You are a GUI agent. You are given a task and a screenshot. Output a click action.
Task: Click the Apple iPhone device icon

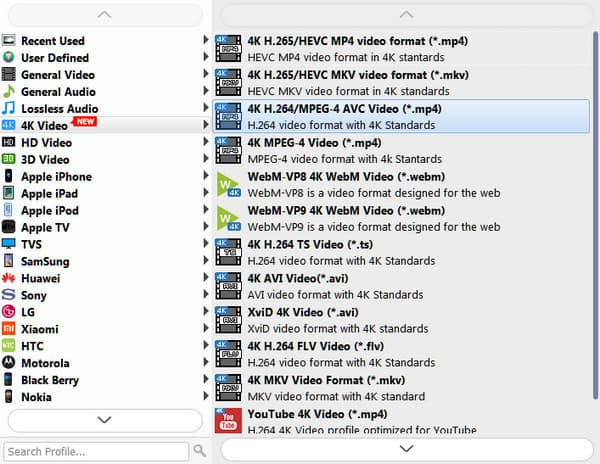(x=8, y=176)
